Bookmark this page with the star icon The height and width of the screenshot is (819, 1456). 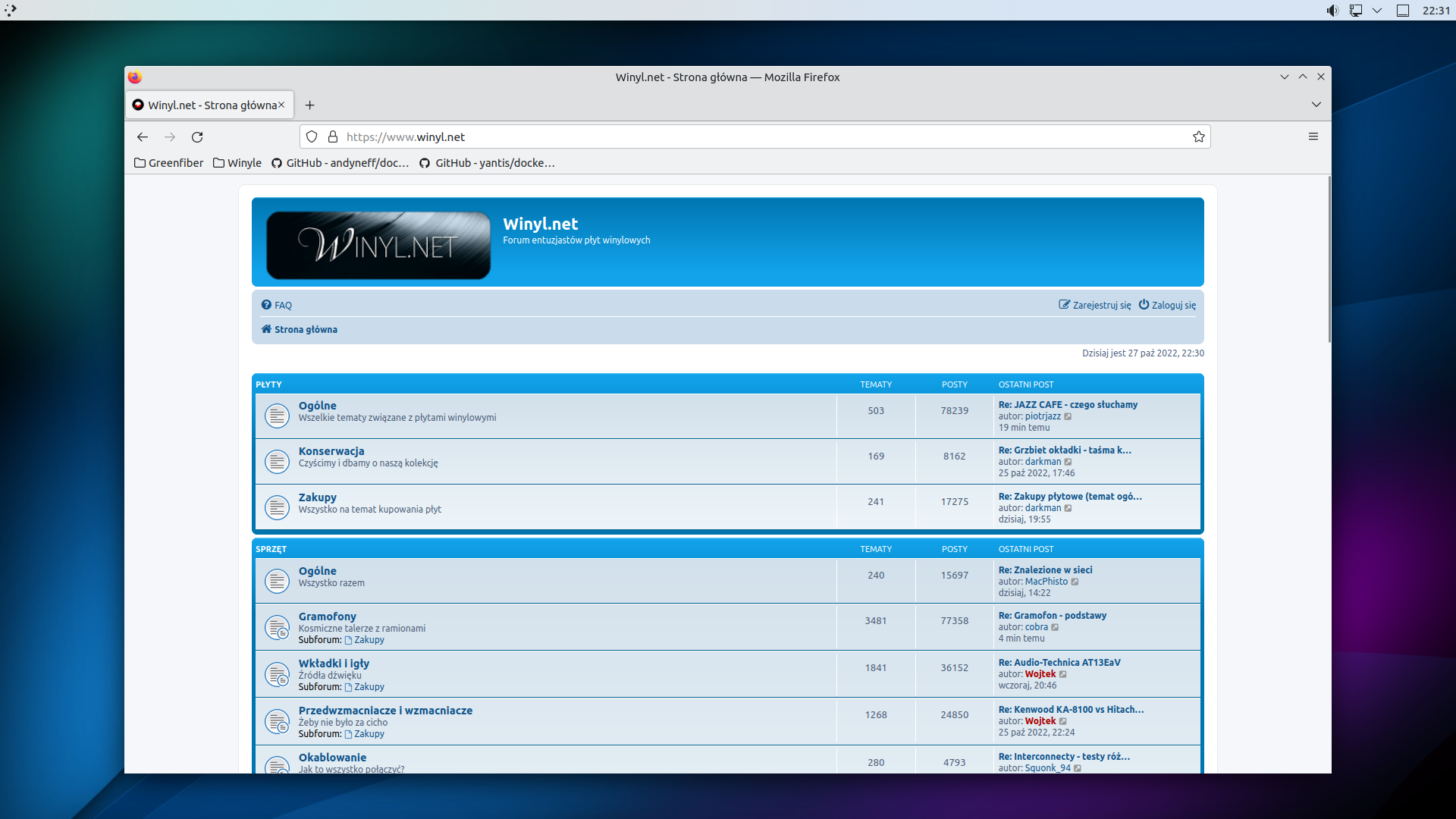1199,137
